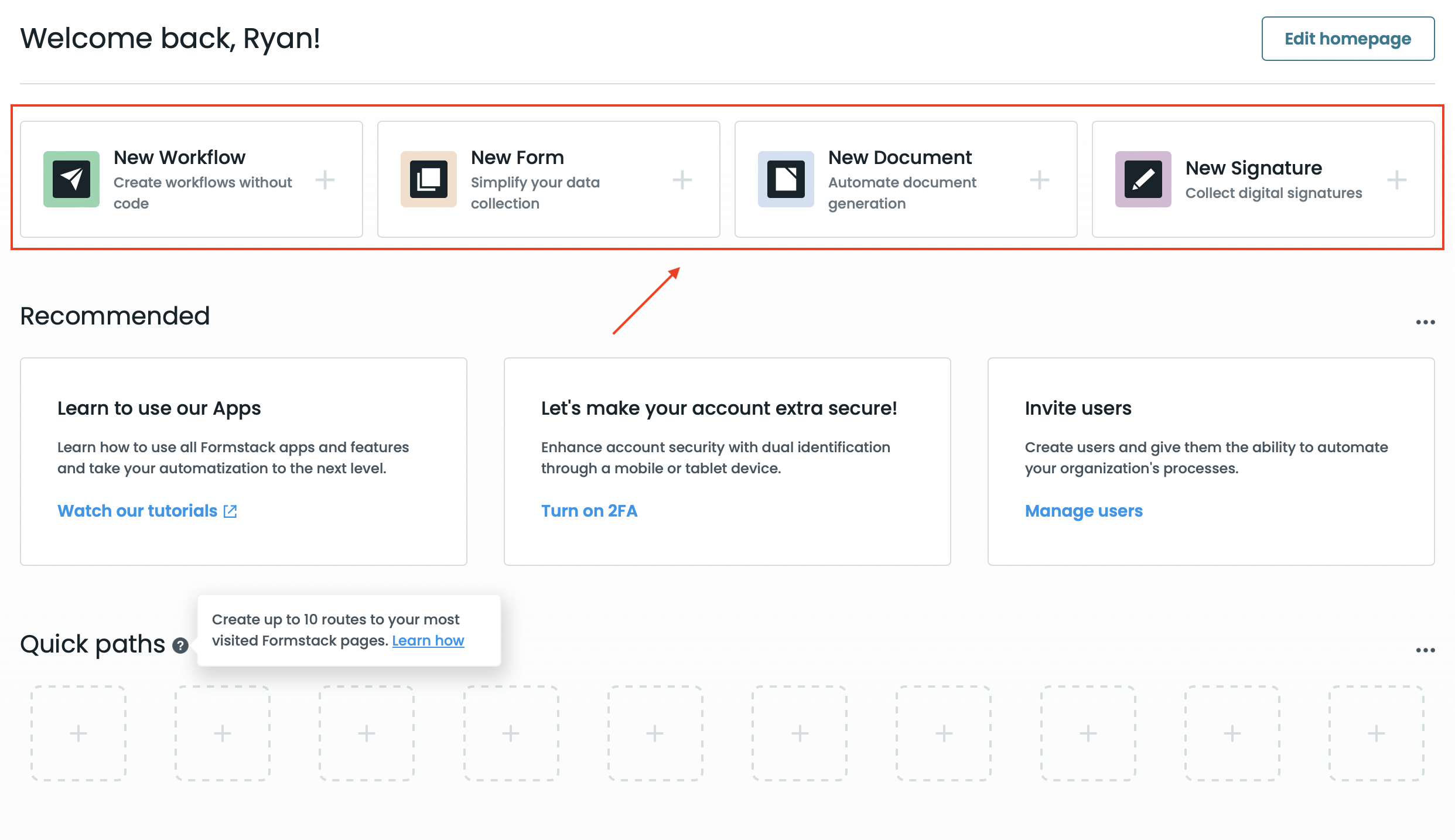This screenshot has width=1455, height=840.
Task: Open the Quick paths overflow menu
Action: point(1426,649)
